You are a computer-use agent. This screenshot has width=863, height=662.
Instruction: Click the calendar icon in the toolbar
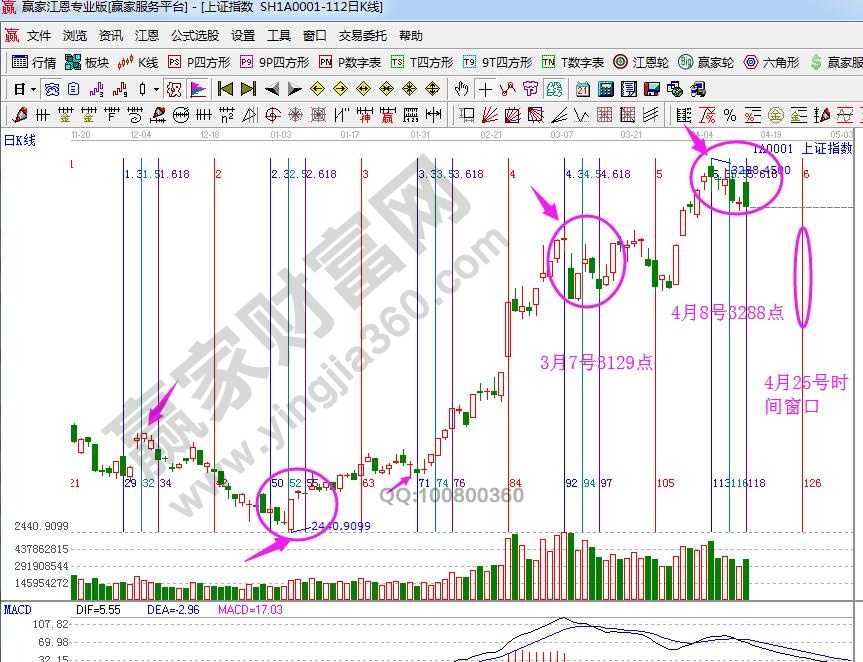pos(583,88)
